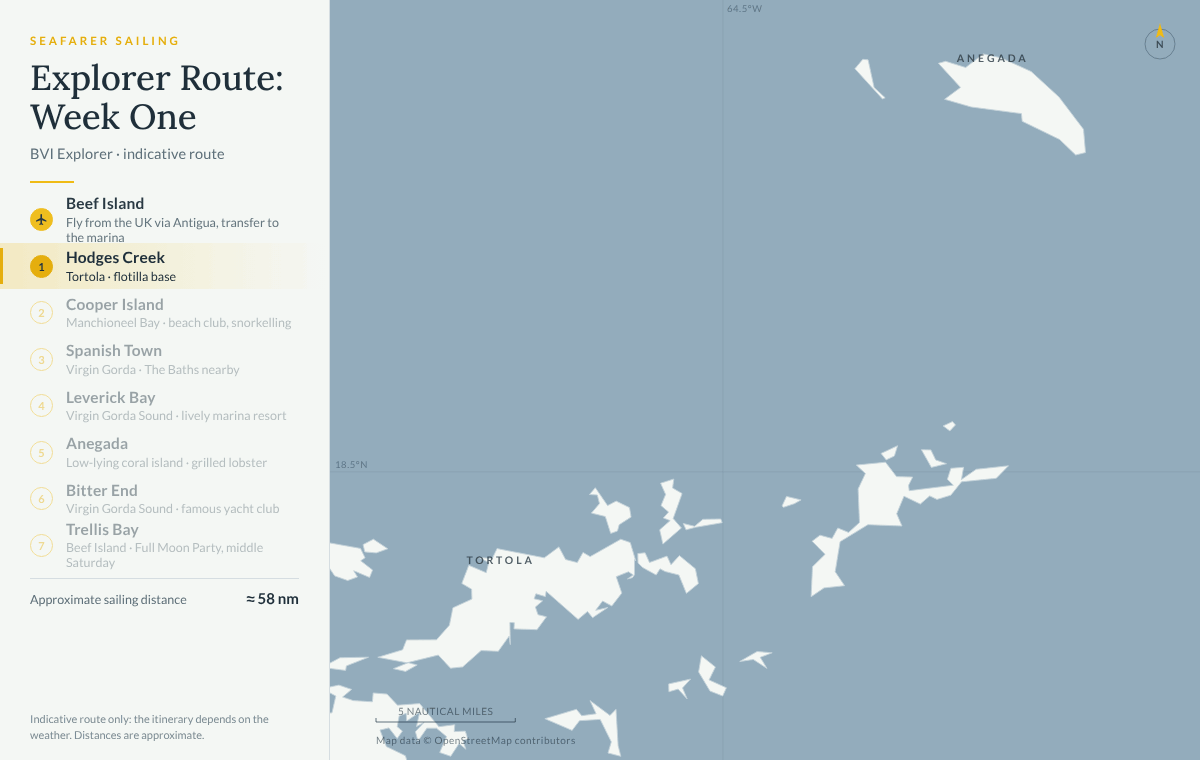Select step 2 number badge for Cooper Island
This screenshot has width=1200, height=760.
click(x=41, y=313)
